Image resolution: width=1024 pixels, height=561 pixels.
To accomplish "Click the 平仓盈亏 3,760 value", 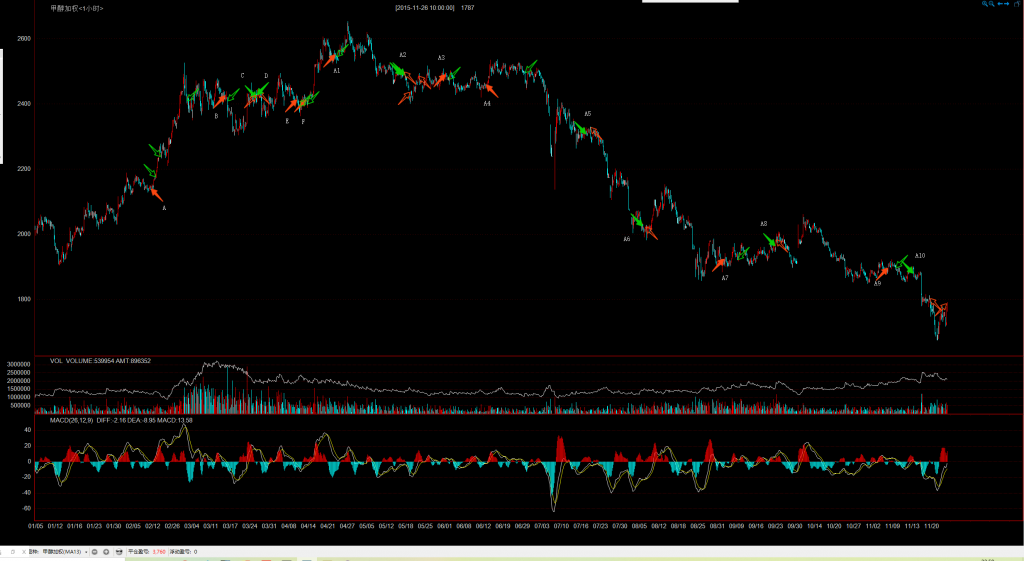I will (x=159, y=552).
